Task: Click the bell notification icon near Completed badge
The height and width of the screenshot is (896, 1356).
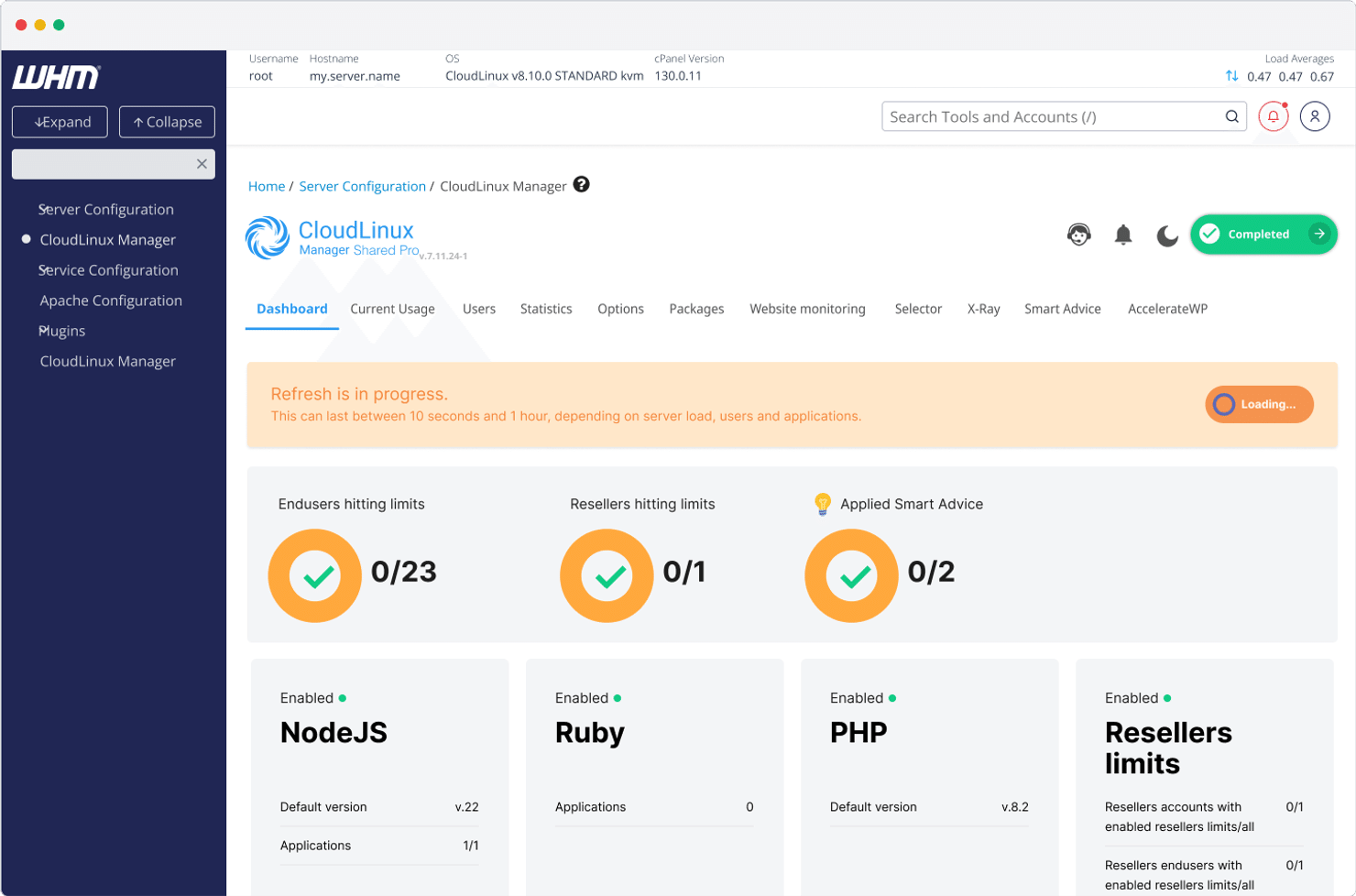Action: (1124, 235)
